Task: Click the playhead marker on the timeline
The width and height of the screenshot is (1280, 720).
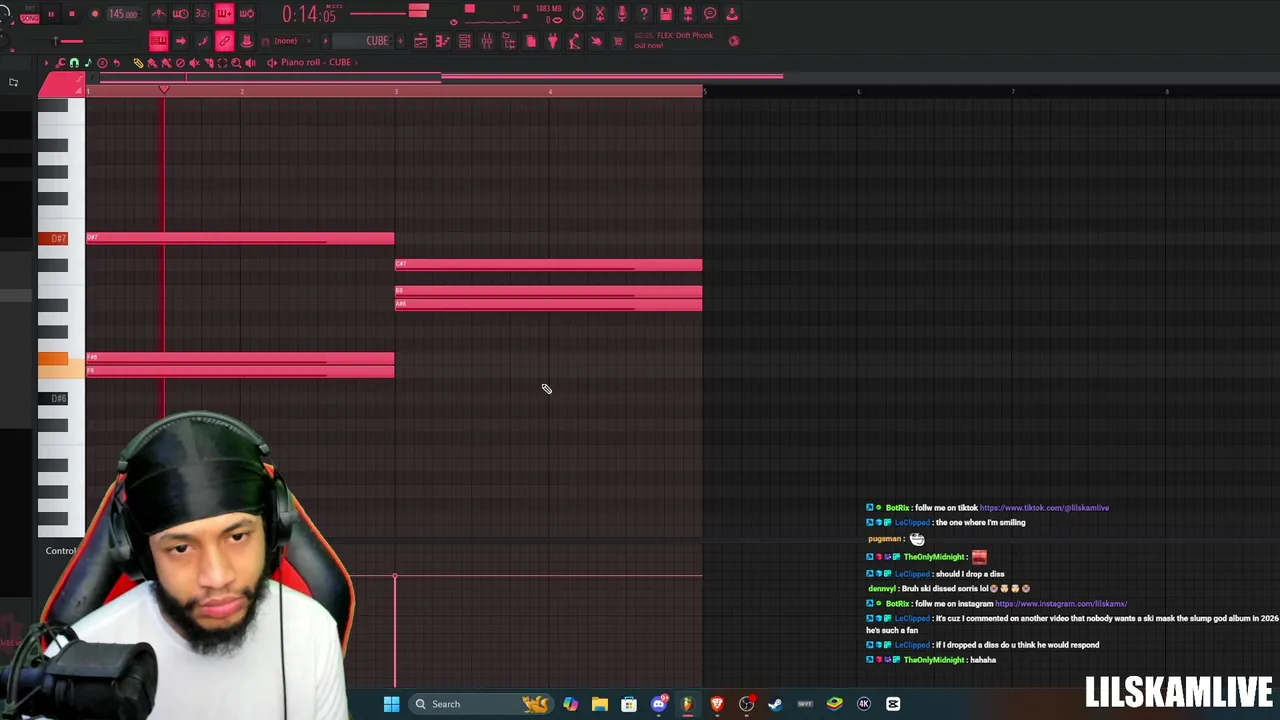Action: click(x=164, y=90)
